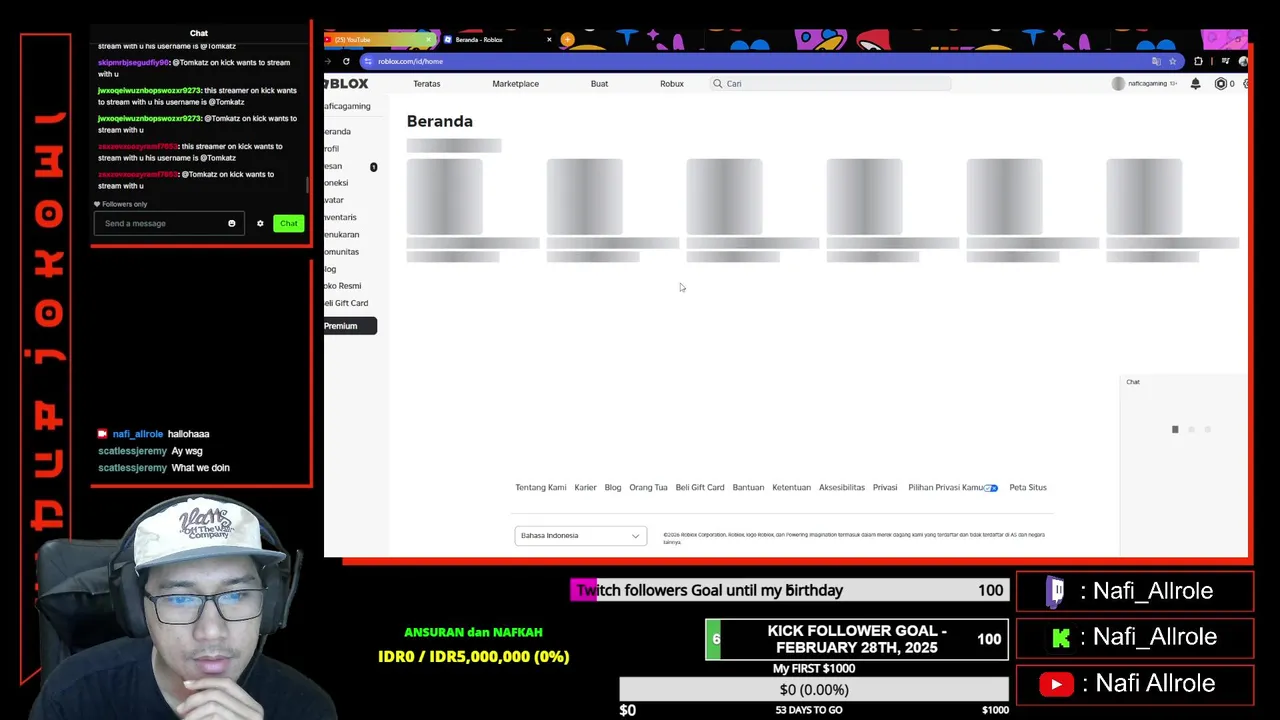This screenshot has width=1280, height=720.
Task: Open Pilihan Privasi Kamu footer link
Action: click(x=946, y=488)
